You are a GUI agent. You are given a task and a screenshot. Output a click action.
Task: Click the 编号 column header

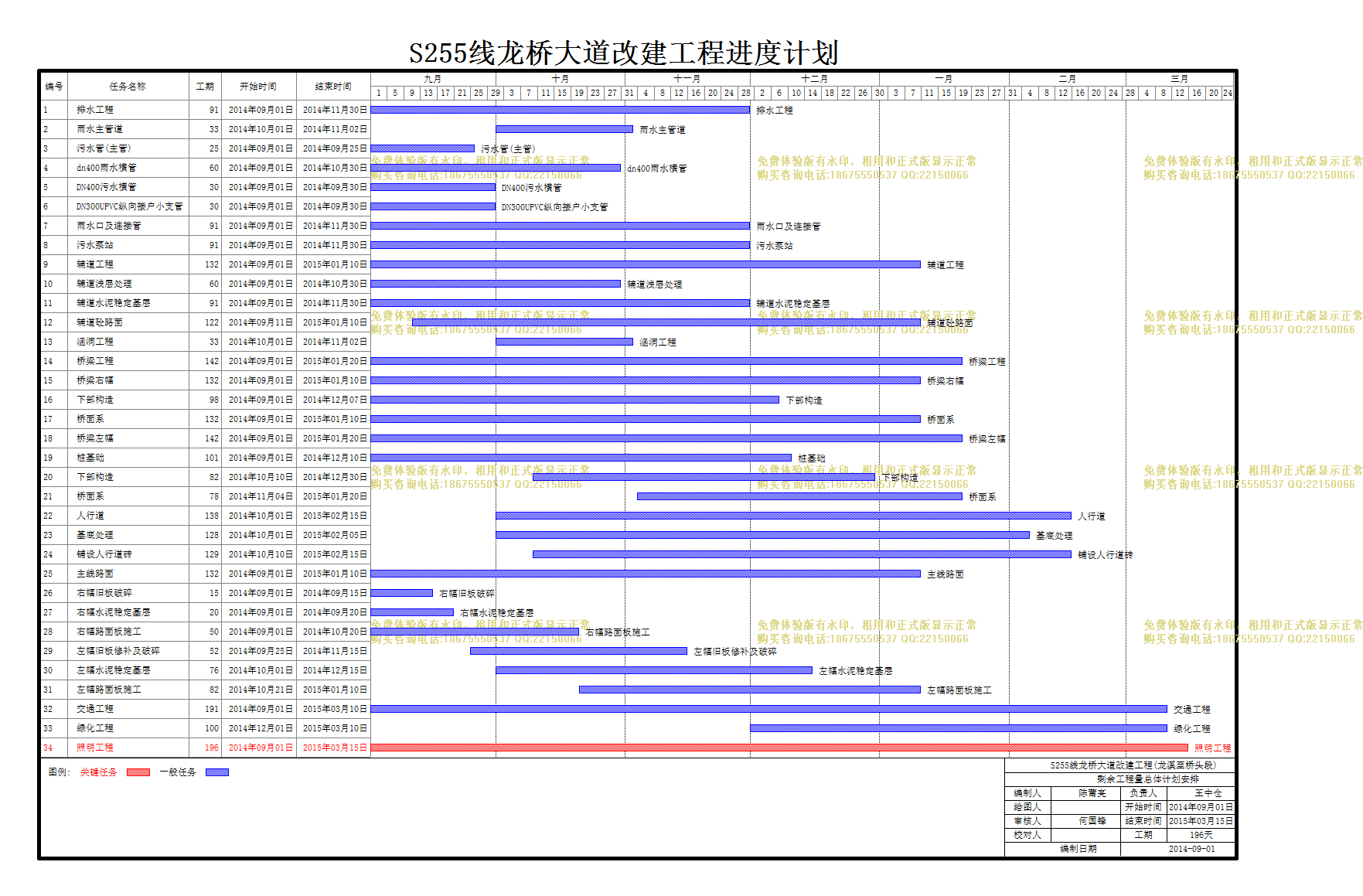pyautogui.click(x=54, y=87)
